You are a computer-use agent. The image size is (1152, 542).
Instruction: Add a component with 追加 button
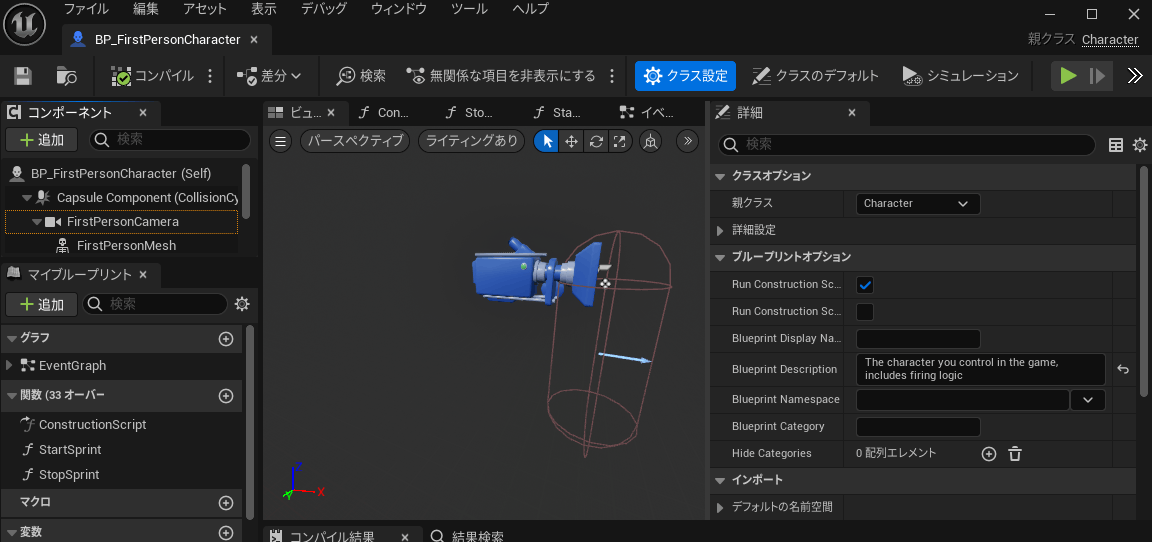(x=43, y=140)
